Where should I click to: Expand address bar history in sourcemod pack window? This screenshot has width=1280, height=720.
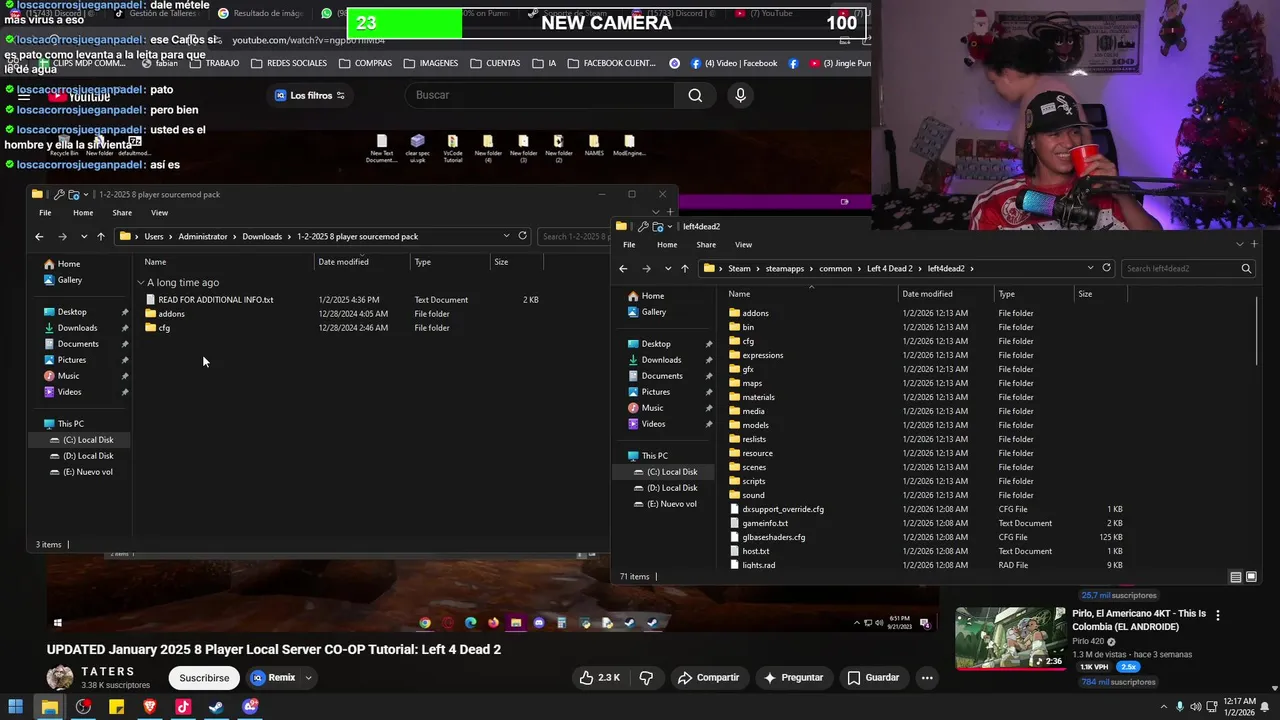(x=506, y=236)
